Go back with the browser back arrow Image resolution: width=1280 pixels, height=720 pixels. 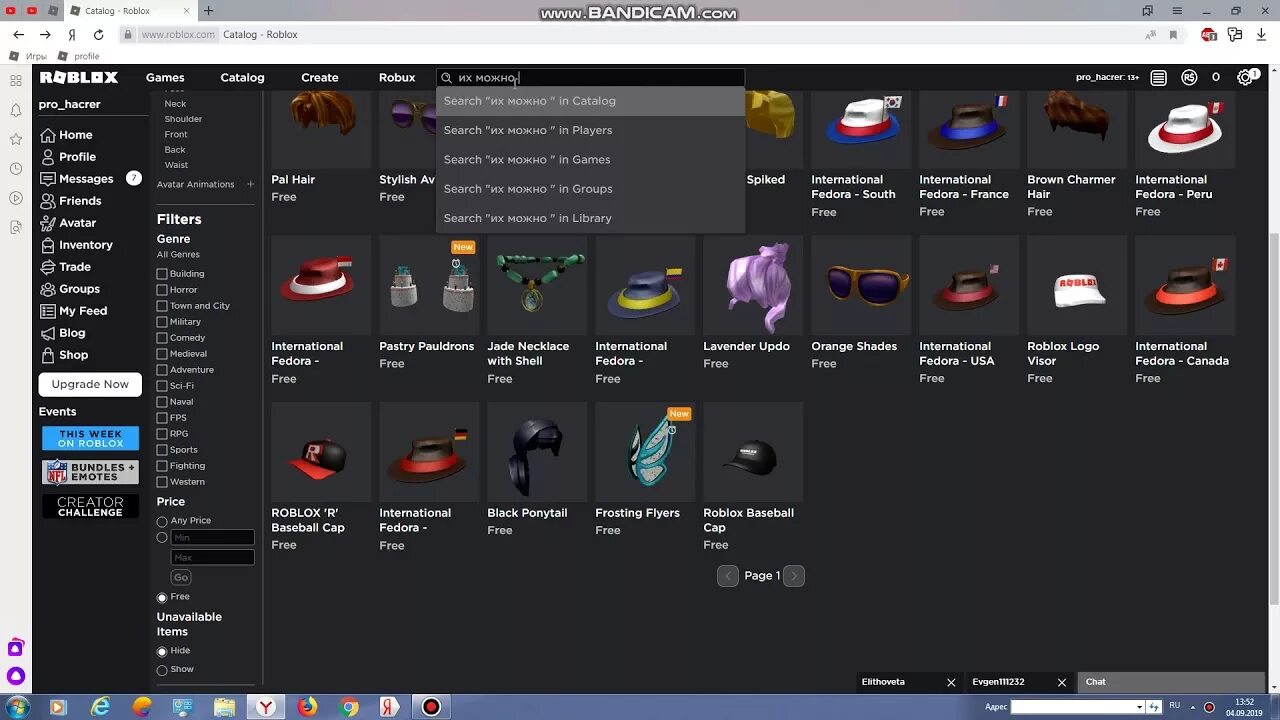18,34
